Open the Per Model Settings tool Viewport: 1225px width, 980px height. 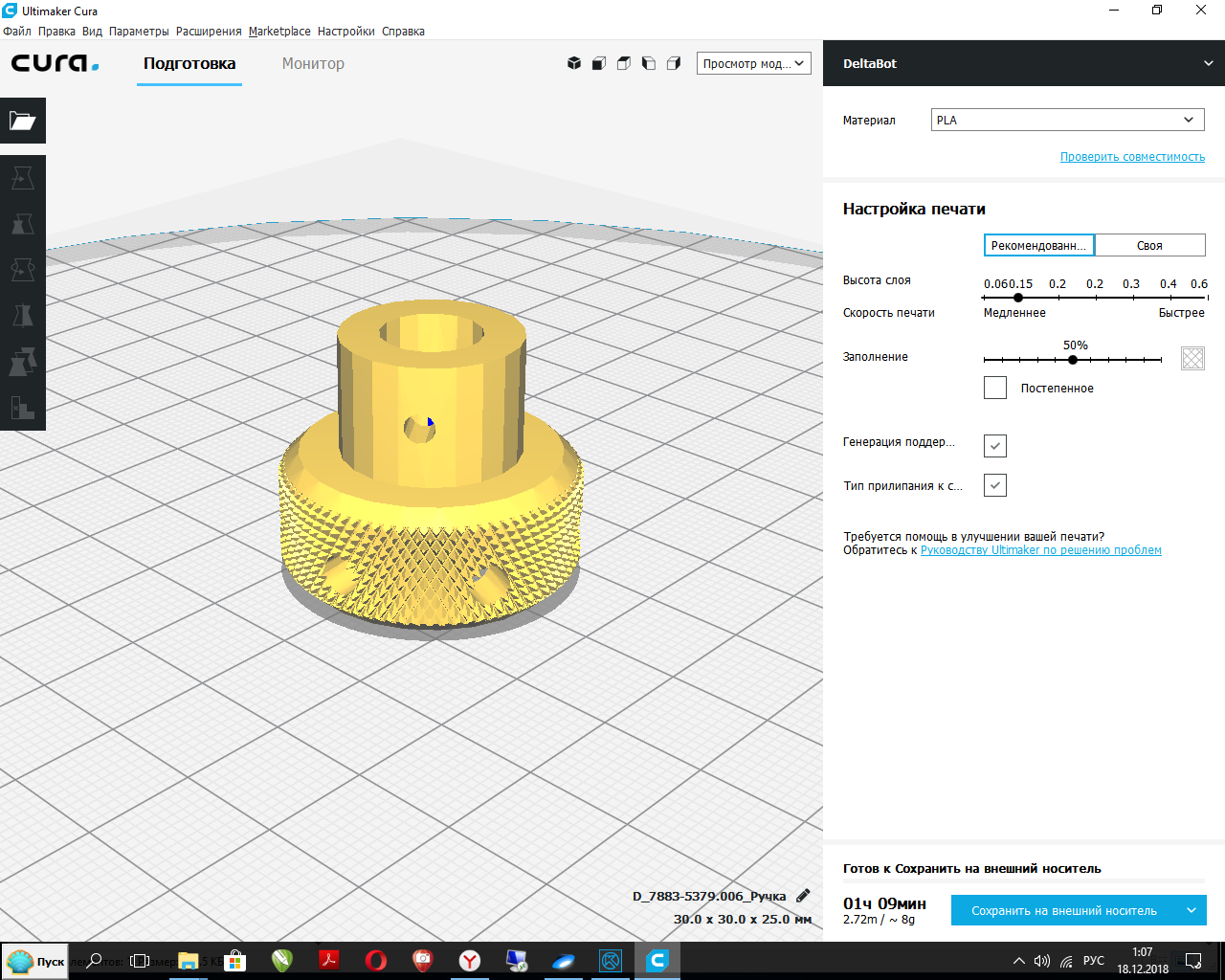coord(22,362)
